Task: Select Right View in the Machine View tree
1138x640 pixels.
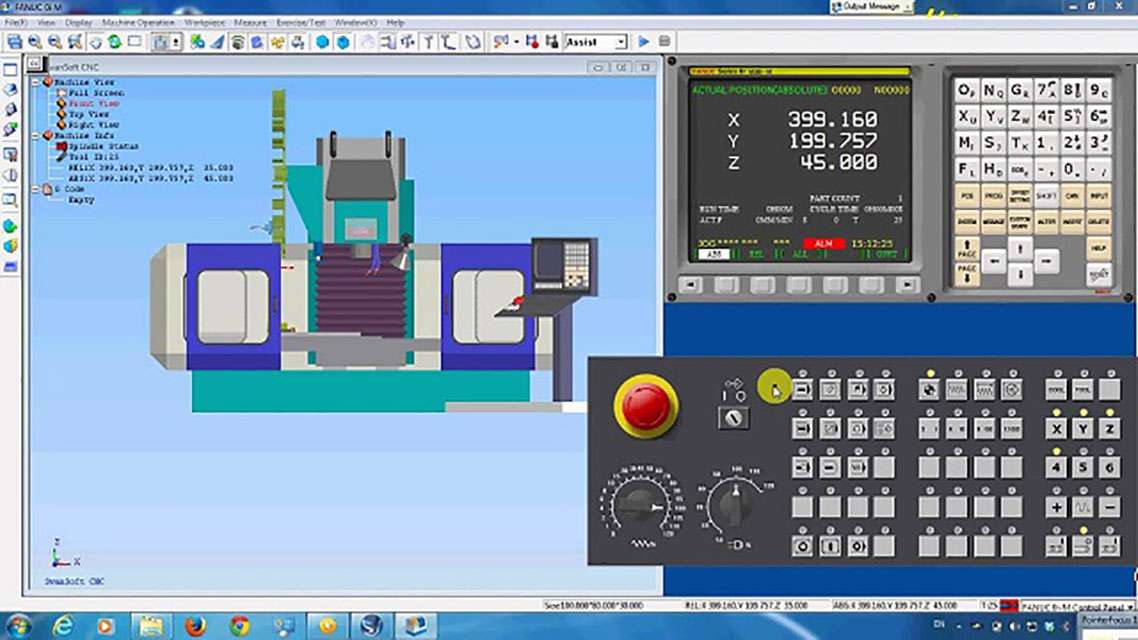Action: [x=93, y=125]
